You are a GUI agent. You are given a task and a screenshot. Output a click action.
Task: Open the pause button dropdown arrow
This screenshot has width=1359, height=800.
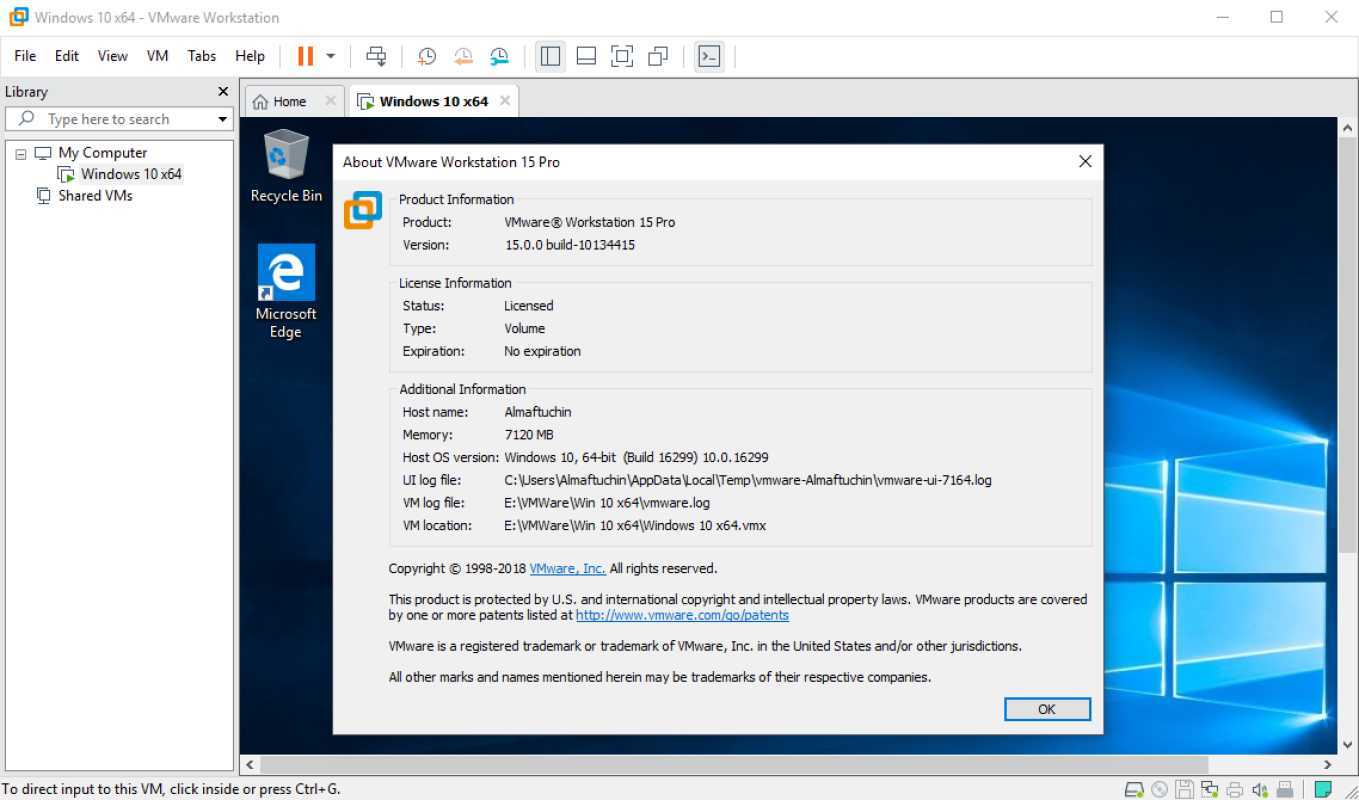(x=330, y=57)
